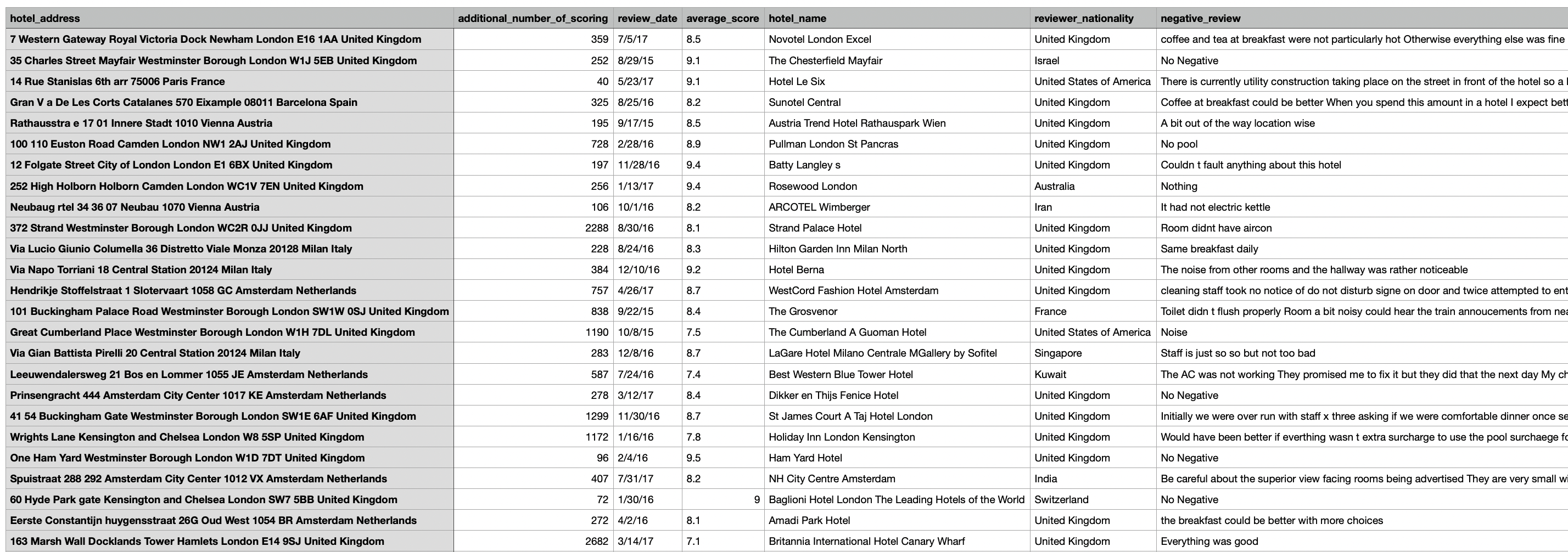Click the 'Noise' negative review cell
The image size is (1568, 552).
1362,333
